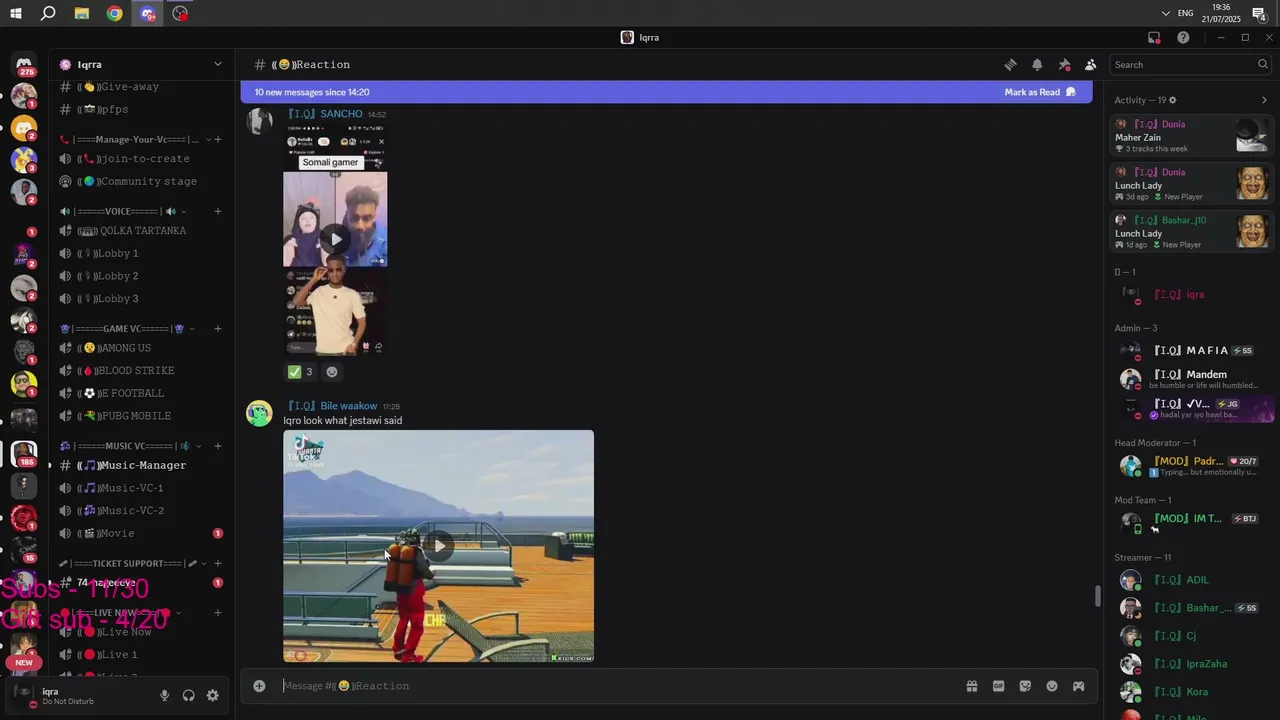Open notification settings bell icon
The height and width of the screenshot is (720, 1280).
1037,65
